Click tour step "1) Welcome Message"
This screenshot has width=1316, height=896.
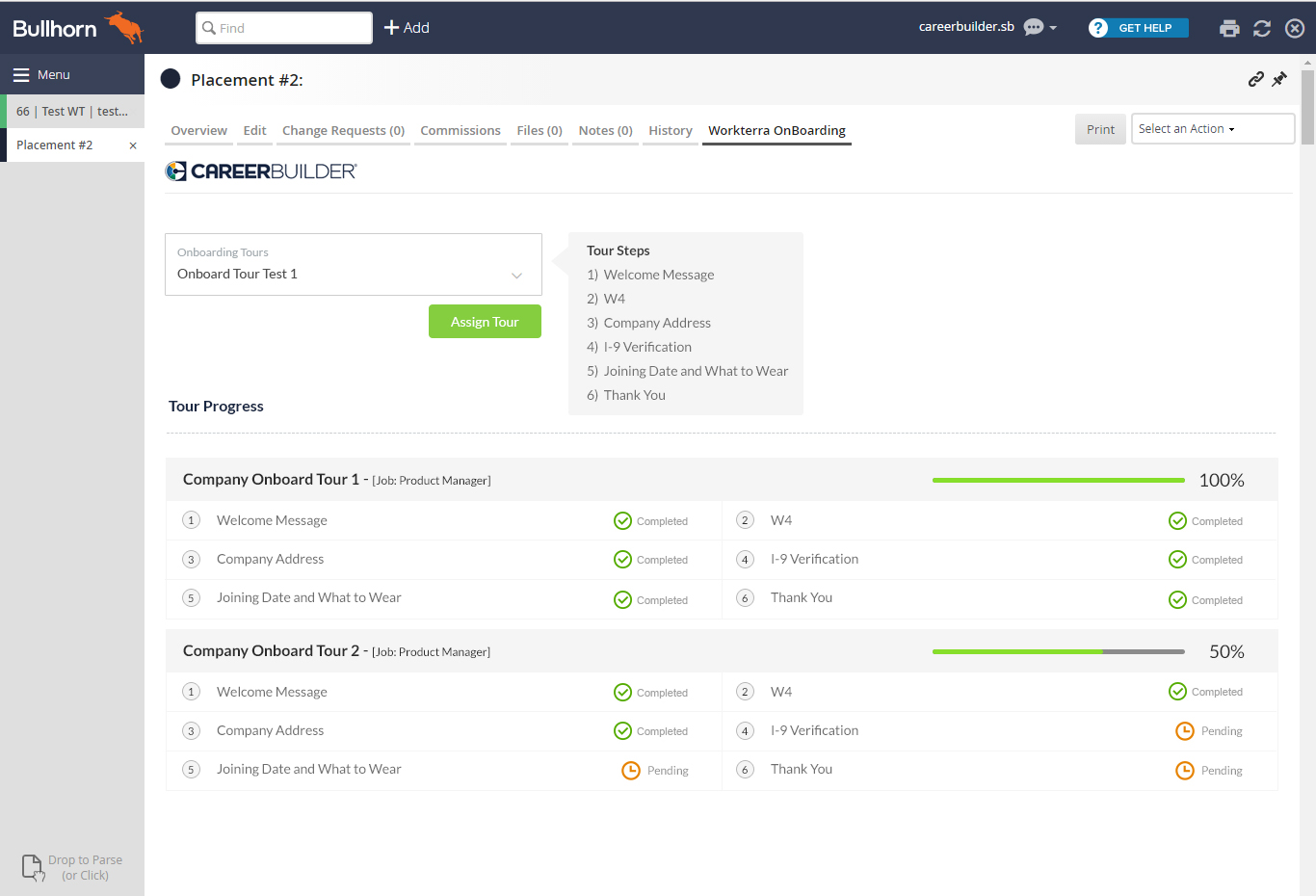click(x=650, y=275)
